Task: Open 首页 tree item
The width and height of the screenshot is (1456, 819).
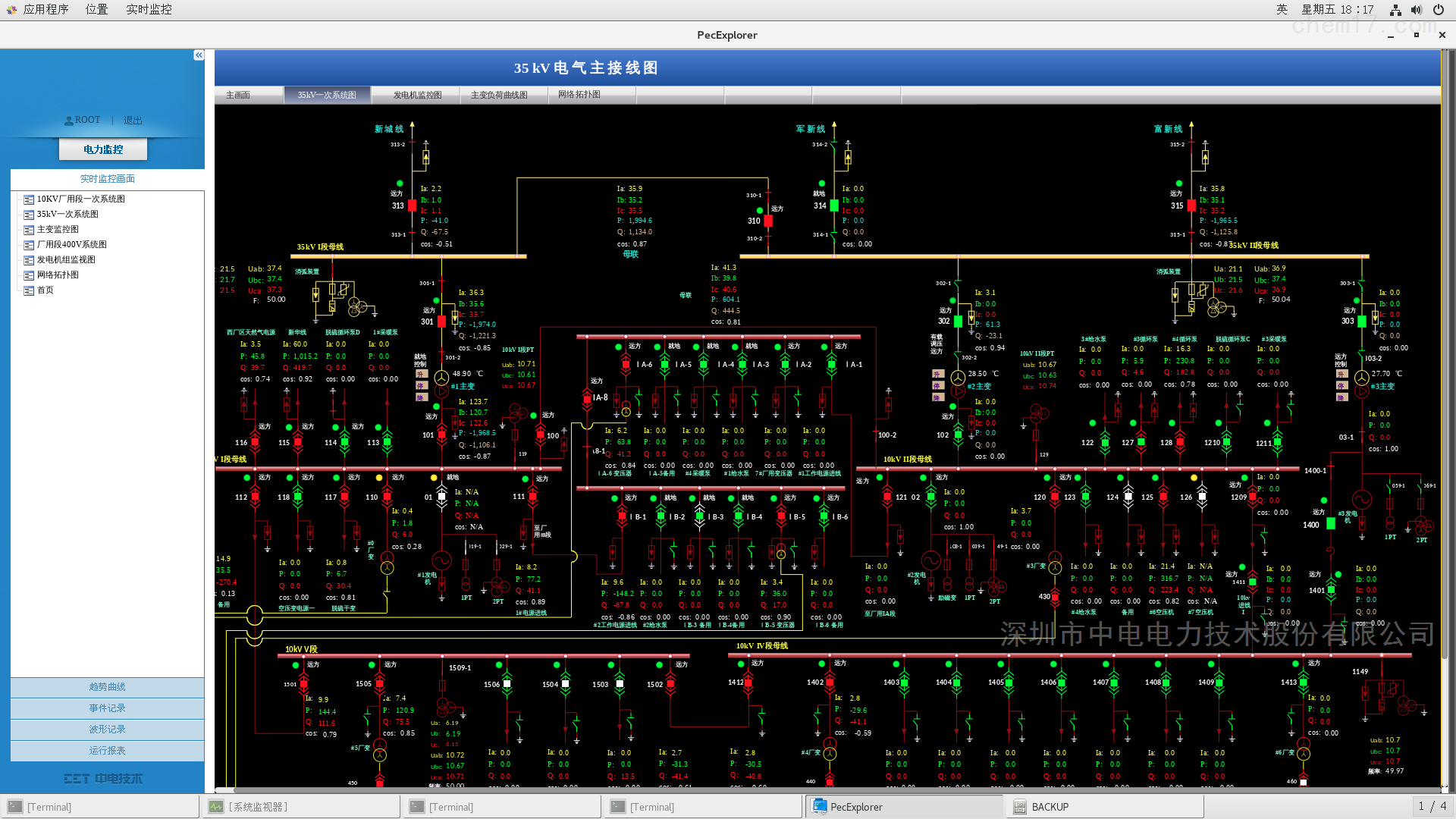Action: pos(45,290)
